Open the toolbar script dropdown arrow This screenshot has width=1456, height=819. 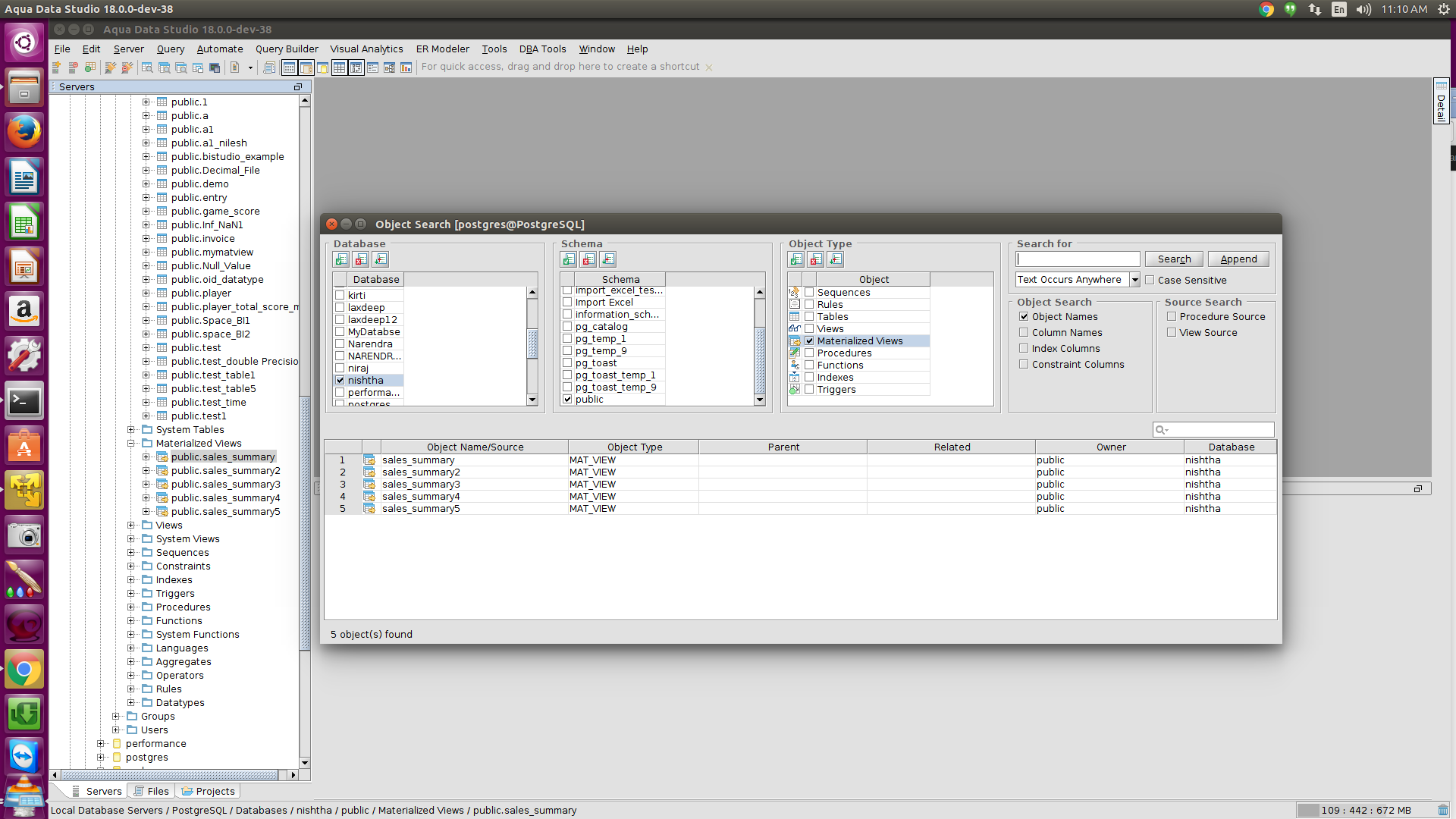250,67
